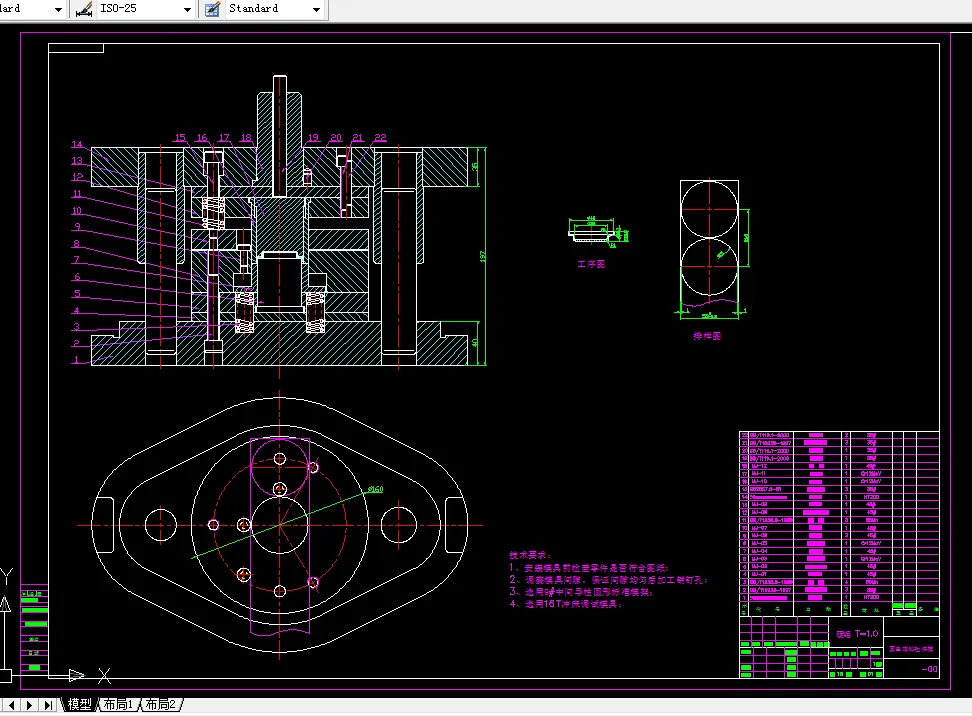
Task: Expand the Standard table style dropdown
Action: point(316,9)
